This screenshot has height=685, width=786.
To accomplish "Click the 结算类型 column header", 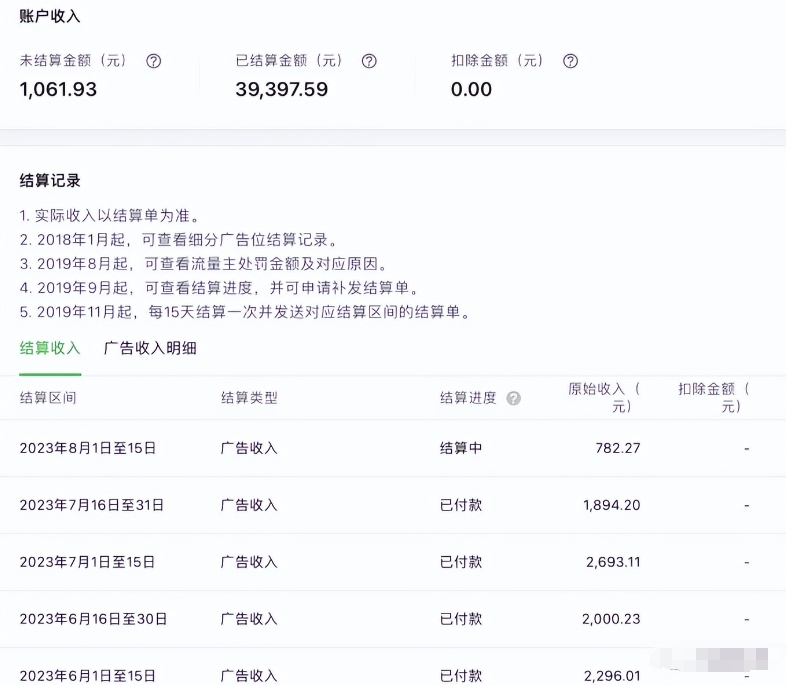I will click(x=249, y=398).
